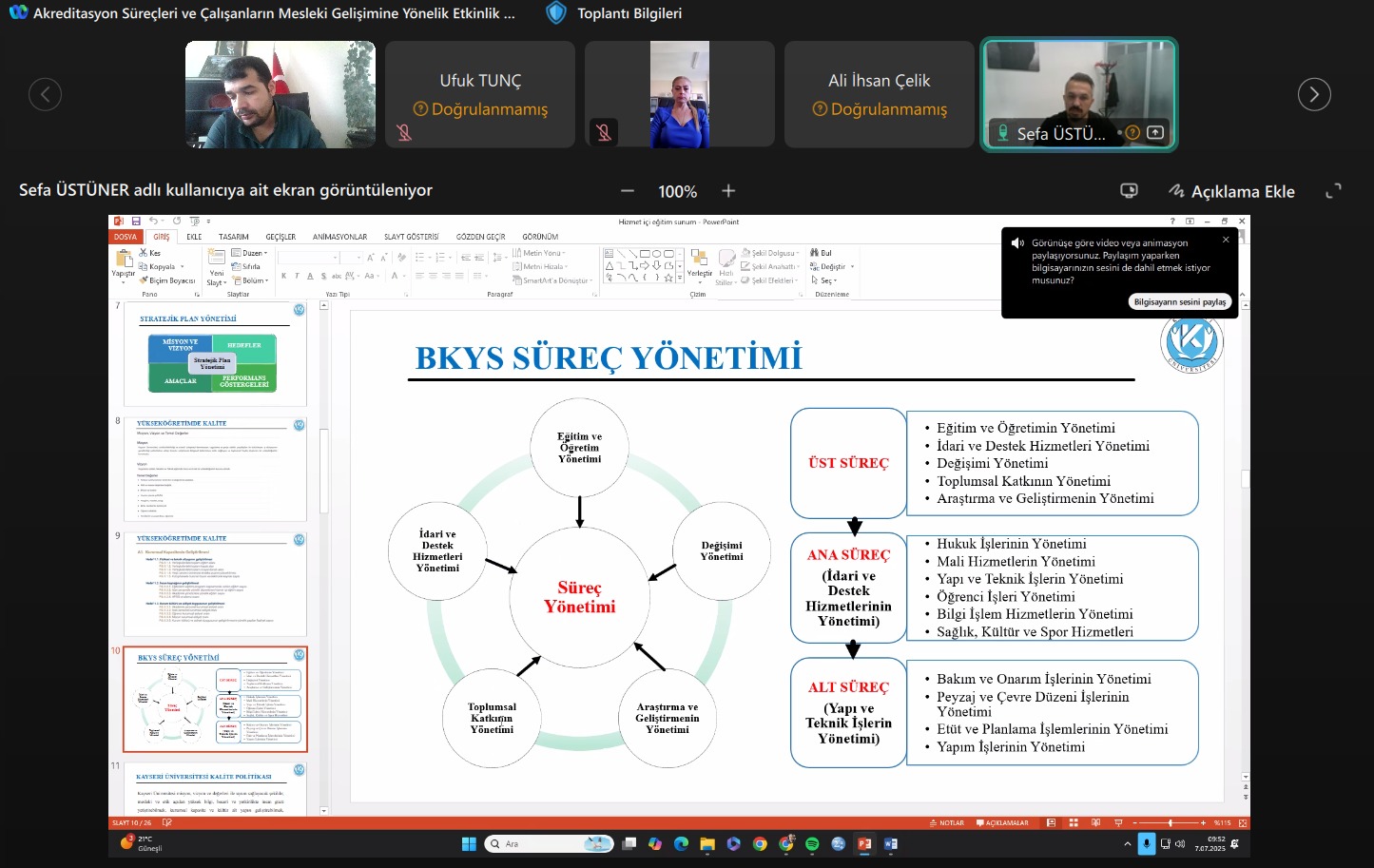
Task: Click Bul find button
Action: point(822,253)
